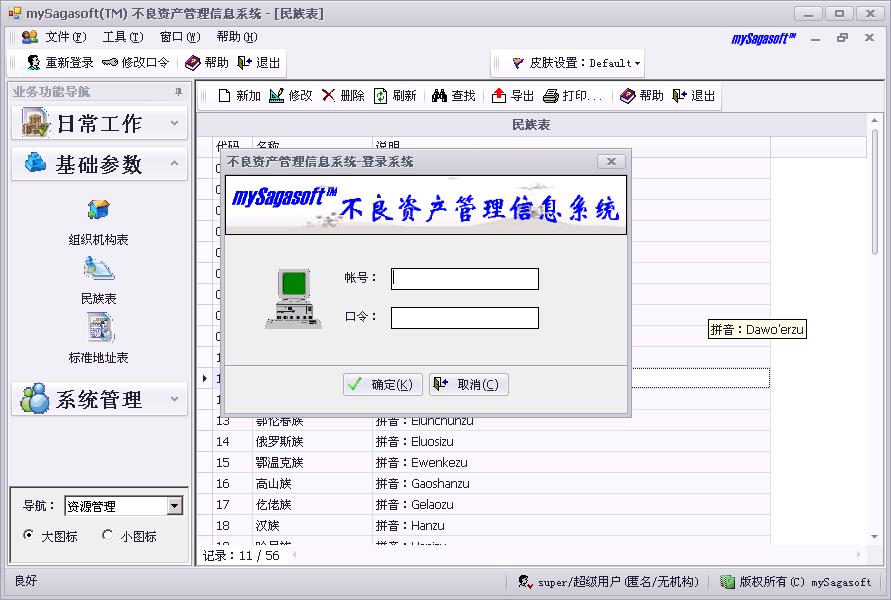
Task: Select 大图标 large icons radio
Action: (28, 535)
